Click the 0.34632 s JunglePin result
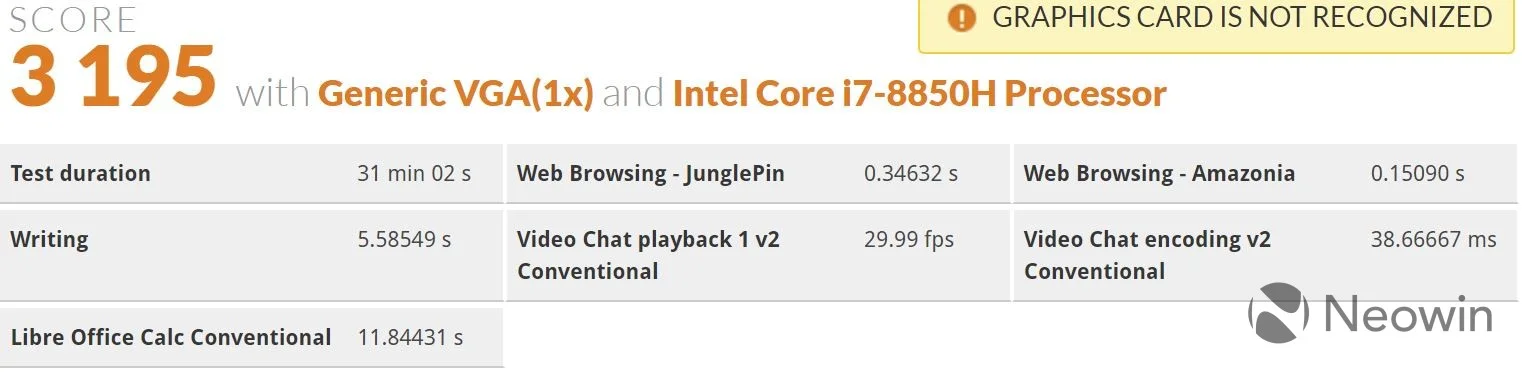 click(x=911, y=174)
